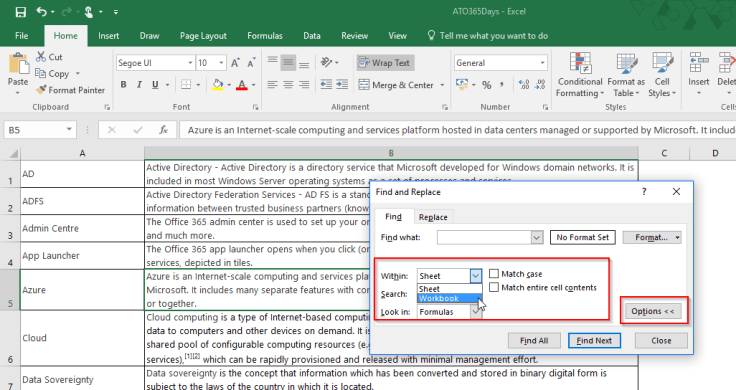Click Copy in the Clipboard group
The height and width of the screenshot is (390, 736).
coord(53,74)
